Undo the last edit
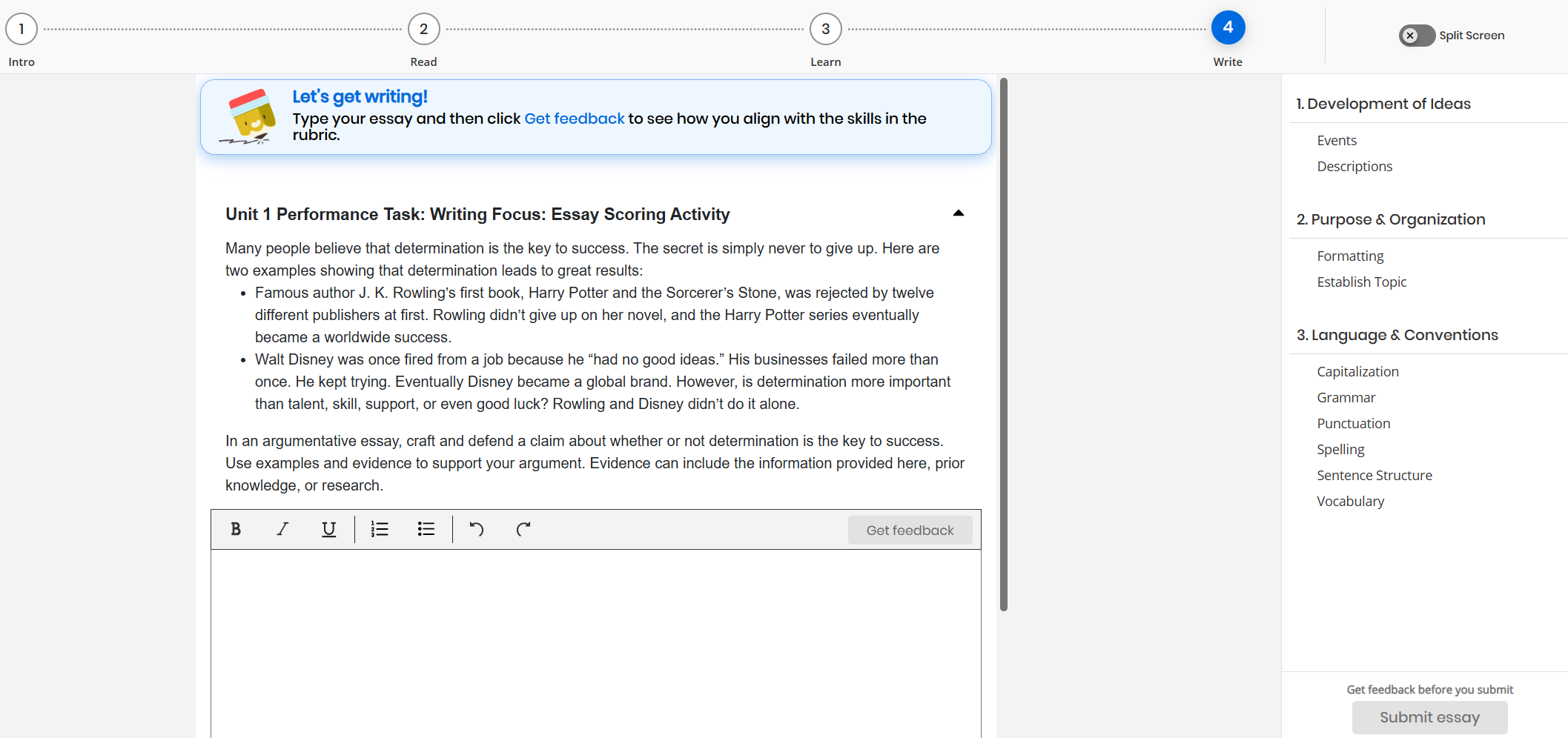This screenshot has width=1568, height=738. coord(476,529)
